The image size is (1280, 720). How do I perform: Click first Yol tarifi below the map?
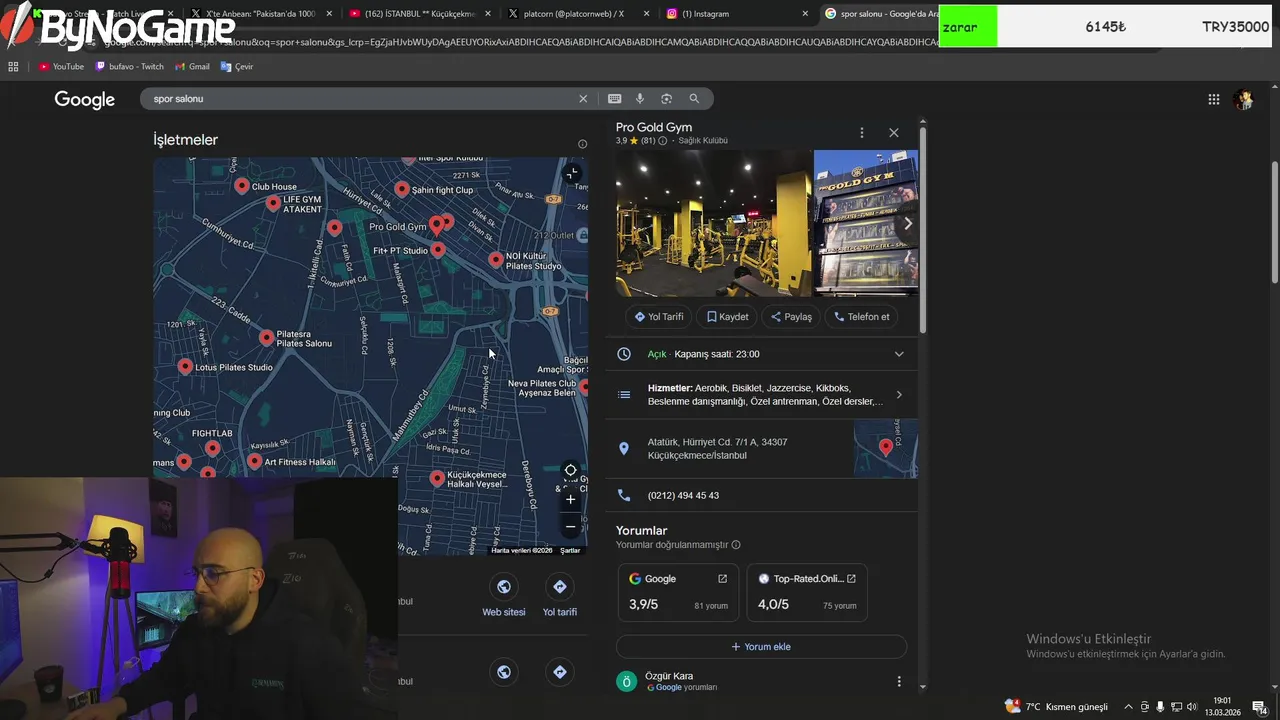point(559,595)
